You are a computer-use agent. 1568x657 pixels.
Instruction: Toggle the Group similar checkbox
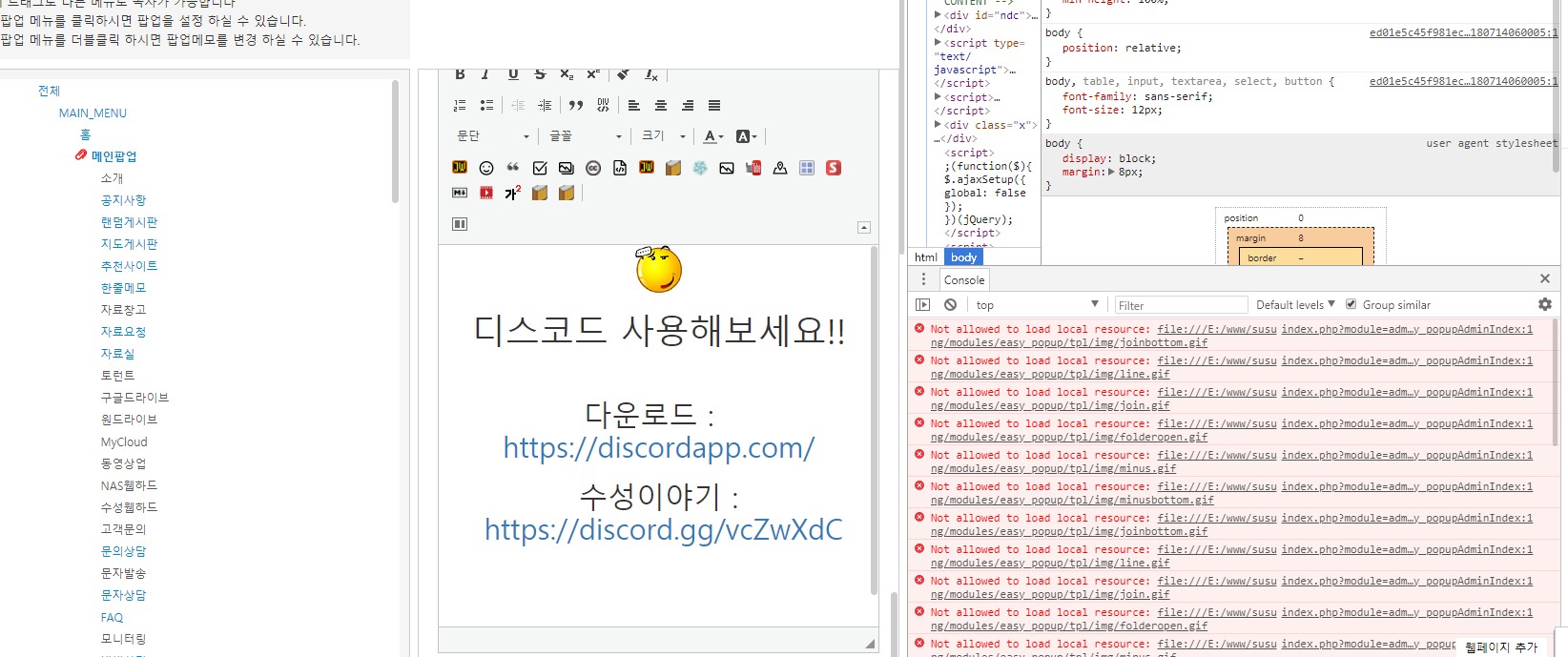pyautogui.click(x=1351, y=304)
